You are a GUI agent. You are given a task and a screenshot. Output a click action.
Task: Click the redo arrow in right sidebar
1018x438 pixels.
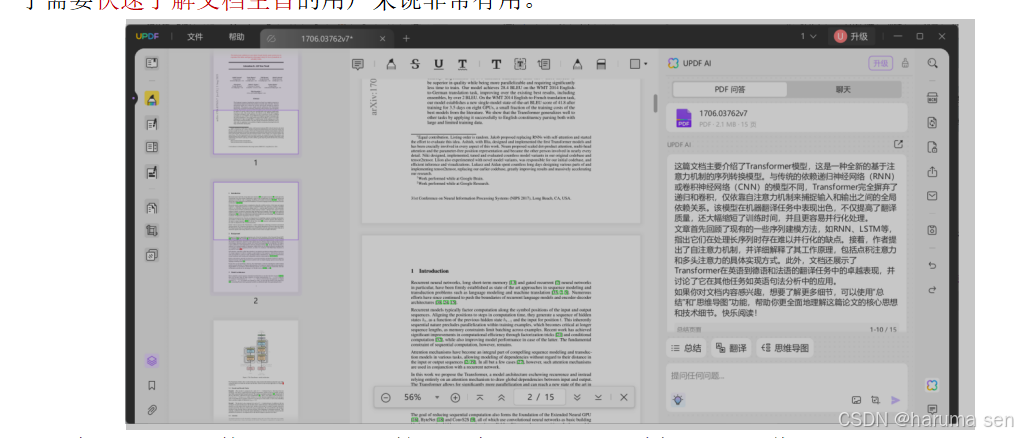tap(932, 289)
